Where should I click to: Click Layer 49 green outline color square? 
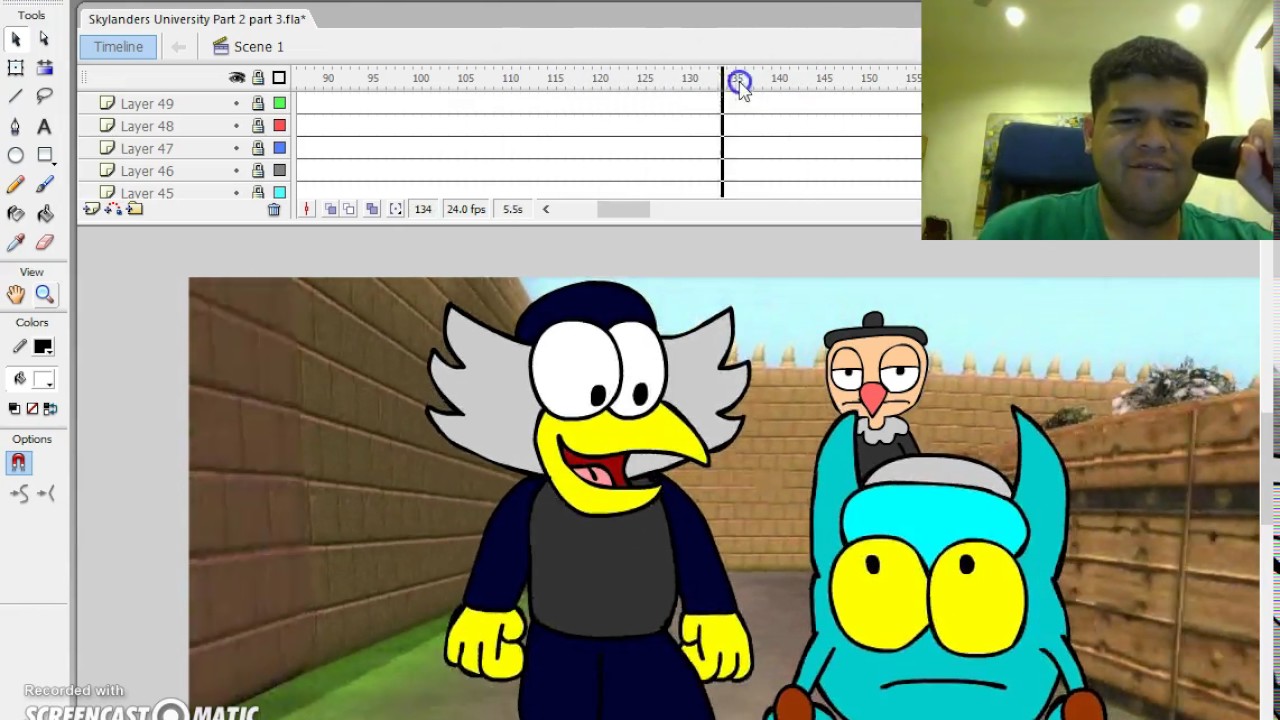[279, 103]
